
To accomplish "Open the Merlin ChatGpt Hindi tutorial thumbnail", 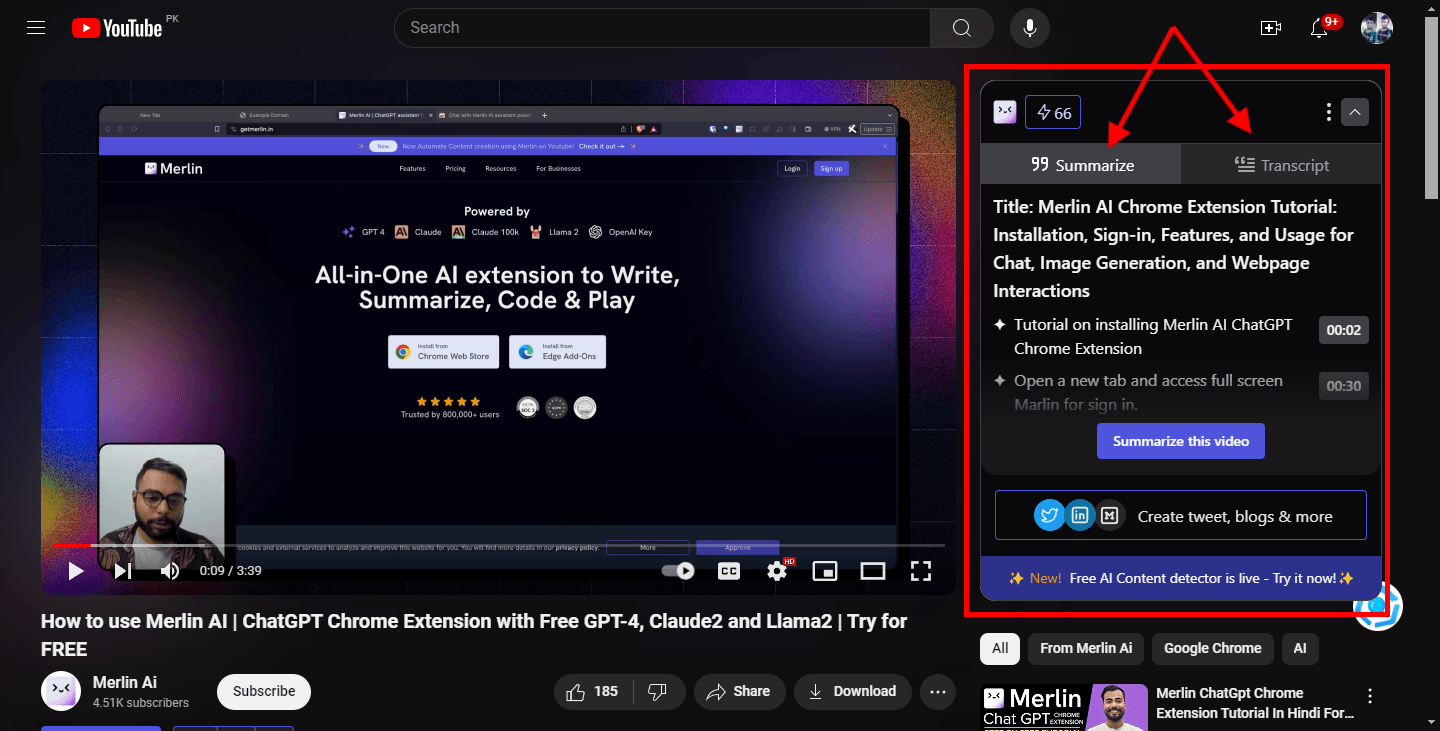I will 1064,707.
